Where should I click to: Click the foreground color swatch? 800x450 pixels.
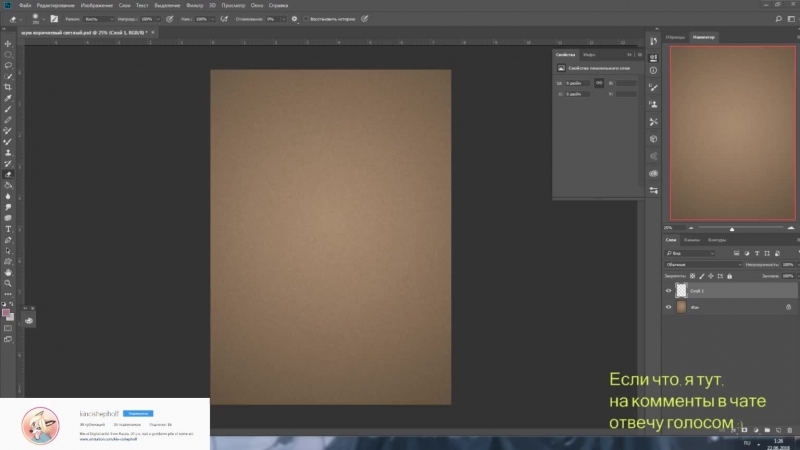[6, 313]
